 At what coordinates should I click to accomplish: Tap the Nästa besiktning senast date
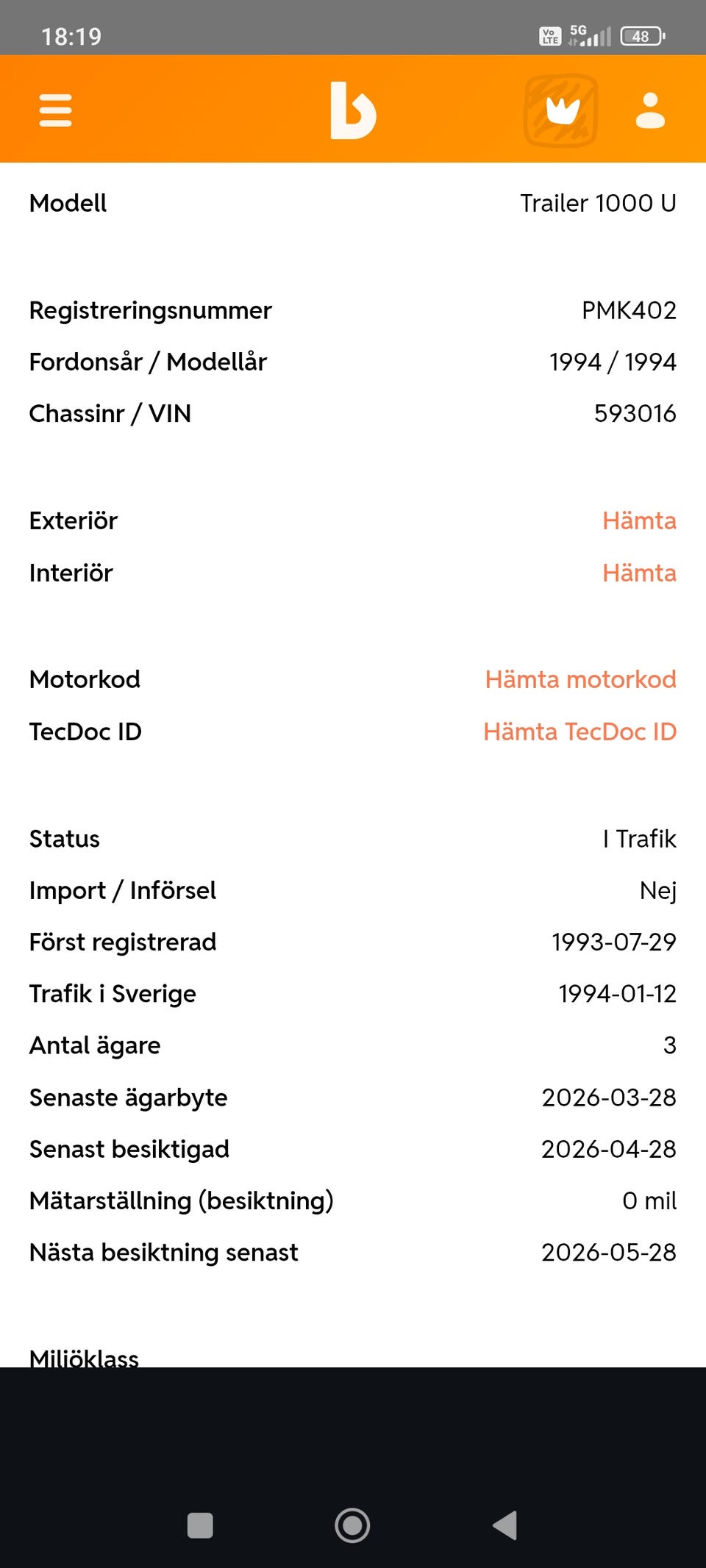click(x=609, y=1252)
